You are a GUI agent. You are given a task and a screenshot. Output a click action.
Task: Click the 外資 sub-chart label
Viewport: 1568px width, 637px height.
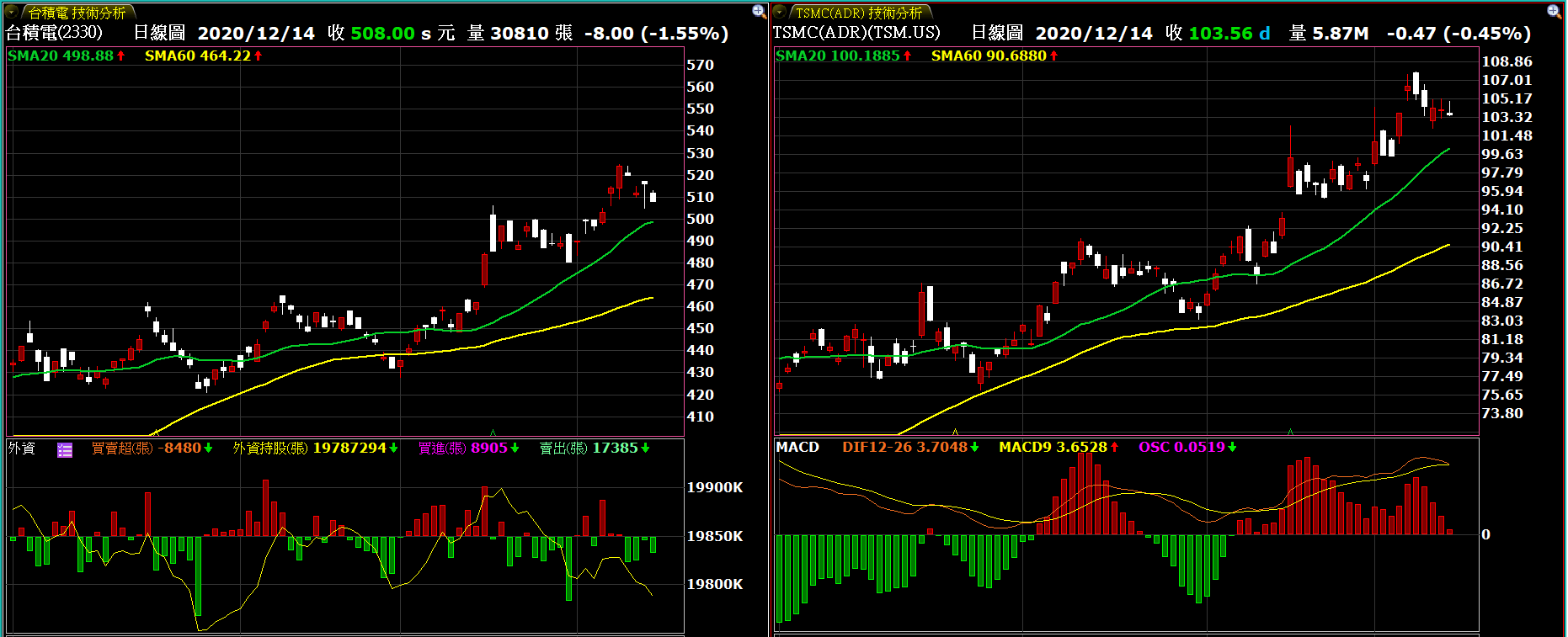(x=22, y=448)
